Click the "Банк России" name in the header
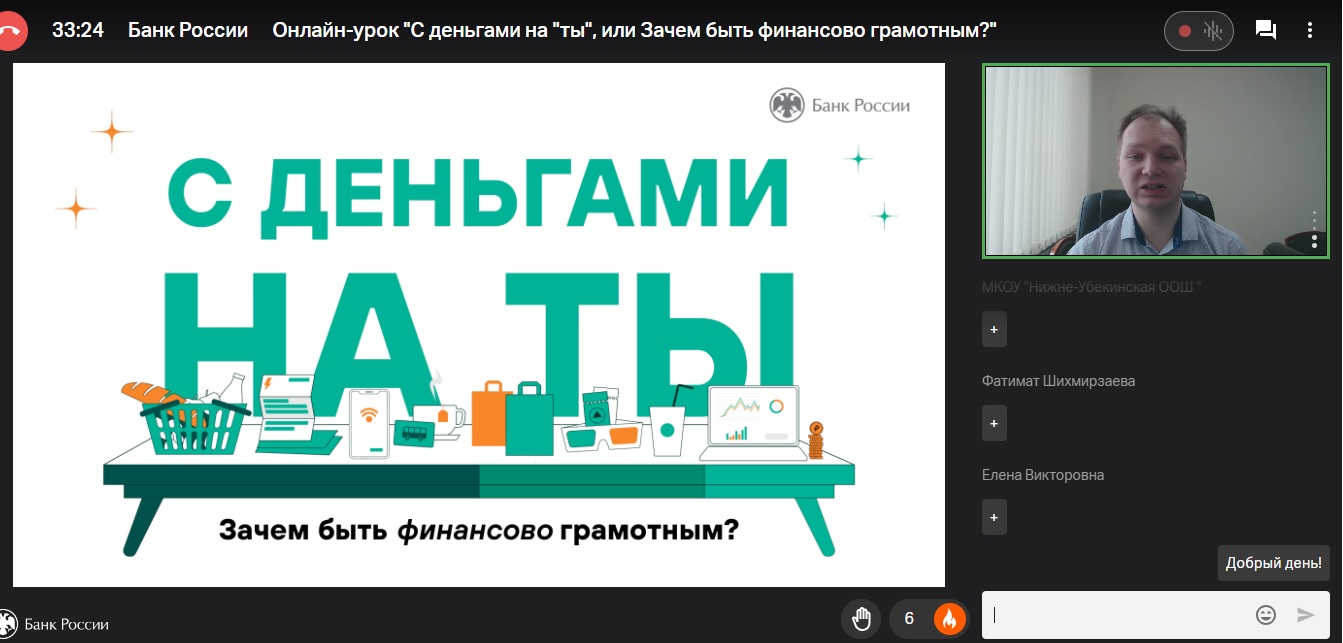 click(188, 30)
